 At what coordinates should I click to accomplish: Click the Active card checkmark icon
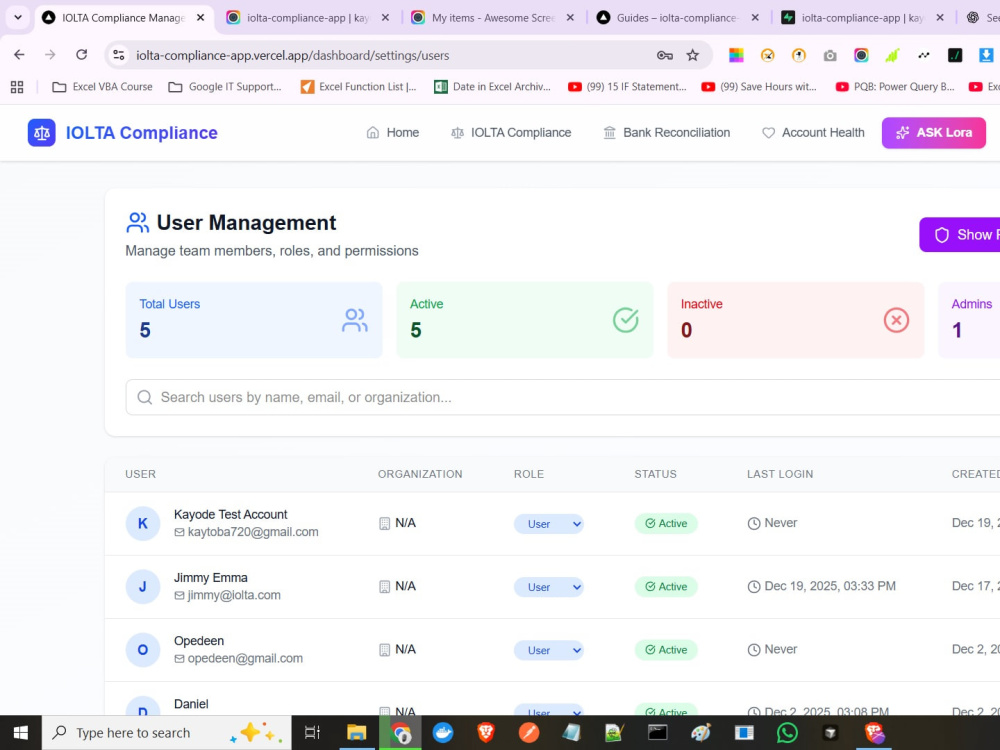tap(626, 320)
